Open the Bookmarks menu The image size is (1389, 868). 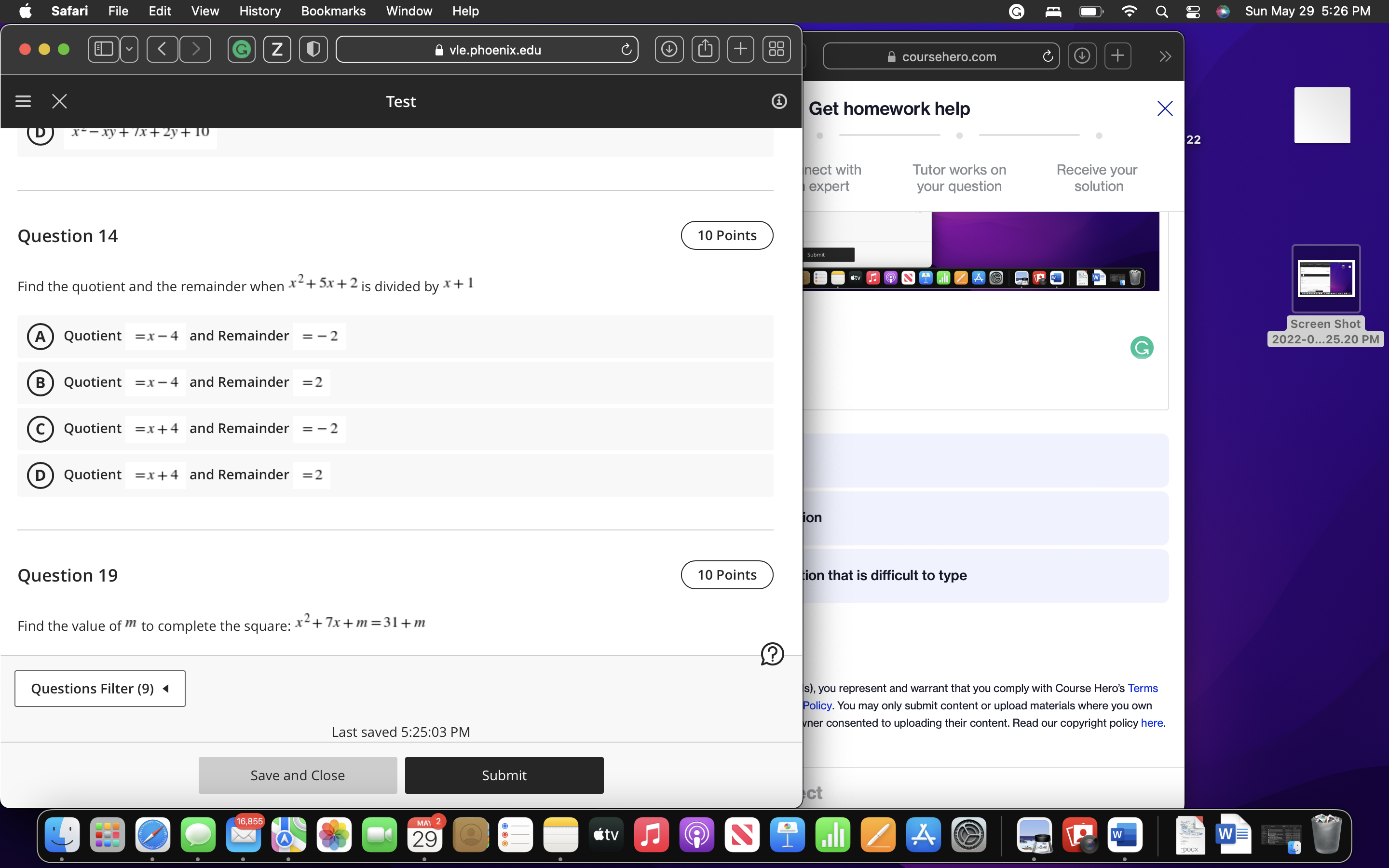point(333,11)
